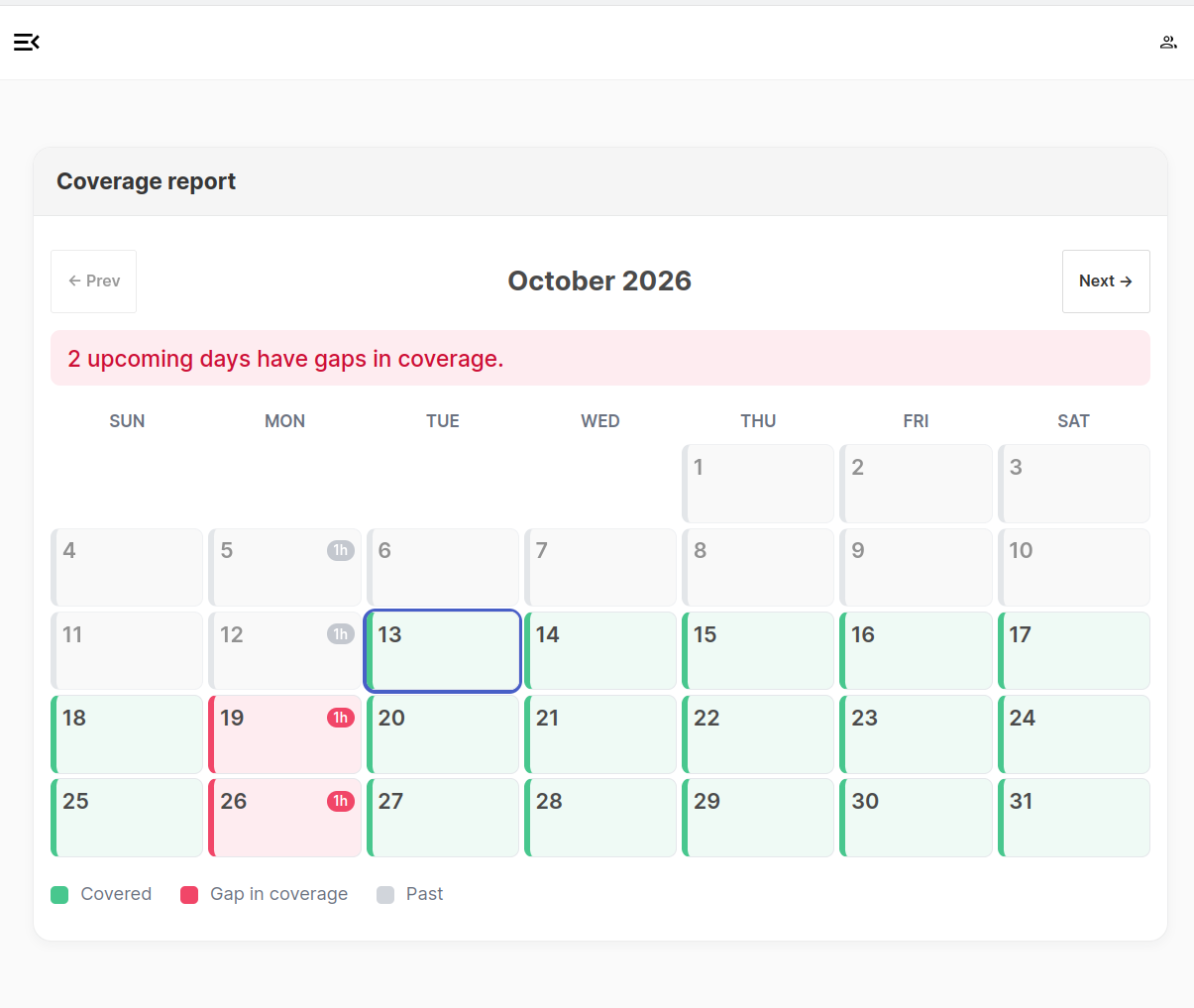Click the green Covered legend swatch
Screen dimensions: 1194x1008
click(x=59, y=895)
